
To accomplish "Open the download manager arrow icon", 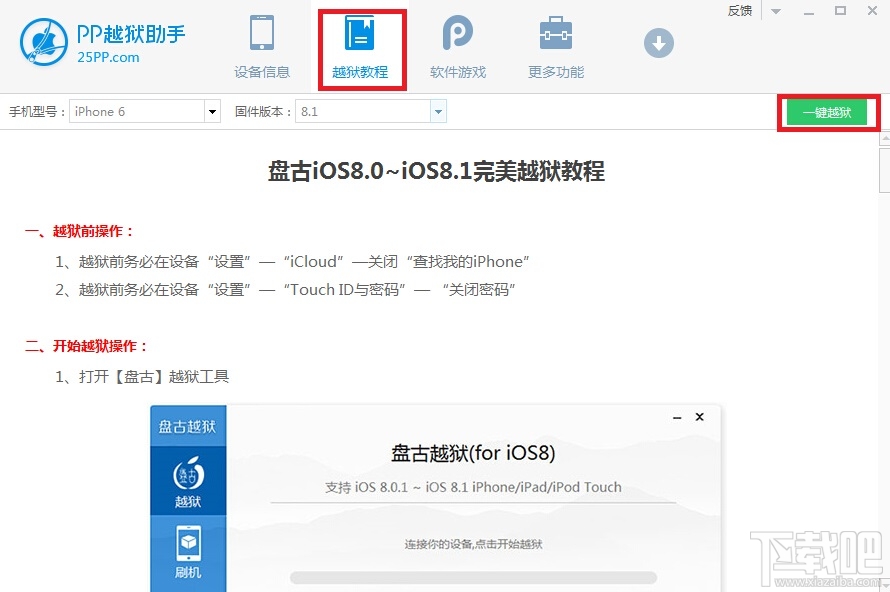I will click(658, 43).
